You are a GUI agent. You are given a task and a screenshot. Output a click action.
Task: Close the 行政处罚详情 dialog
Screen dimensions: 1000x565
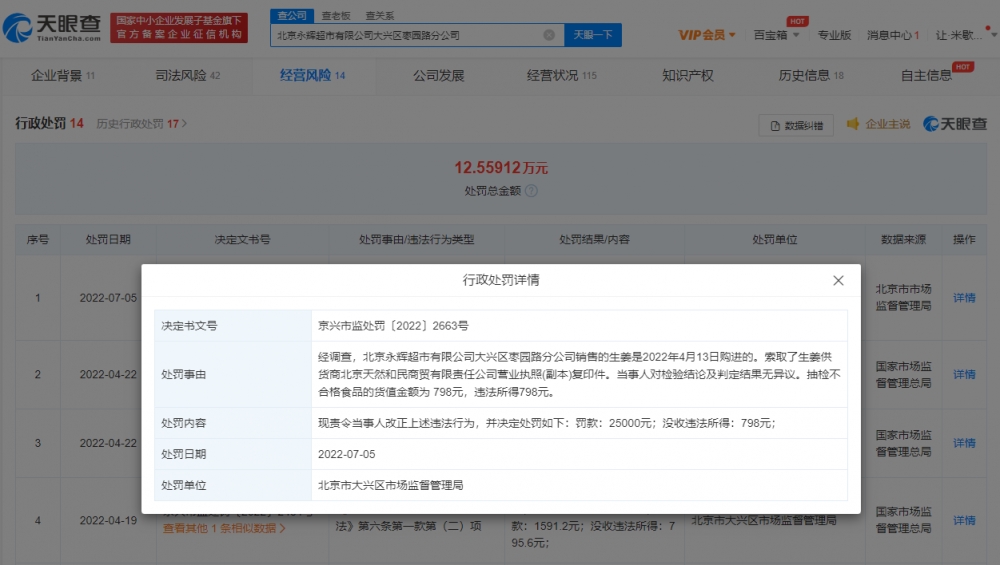[838, 281]
